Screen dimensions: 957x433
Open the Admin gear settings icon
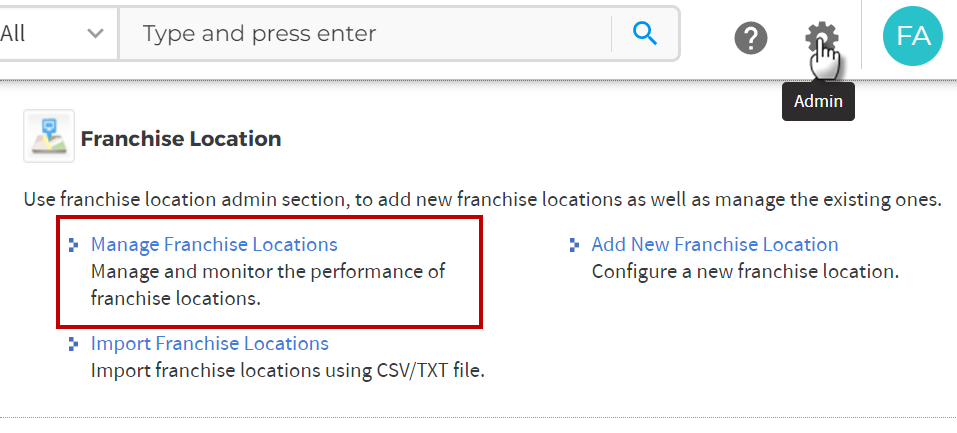click(822, 38)
